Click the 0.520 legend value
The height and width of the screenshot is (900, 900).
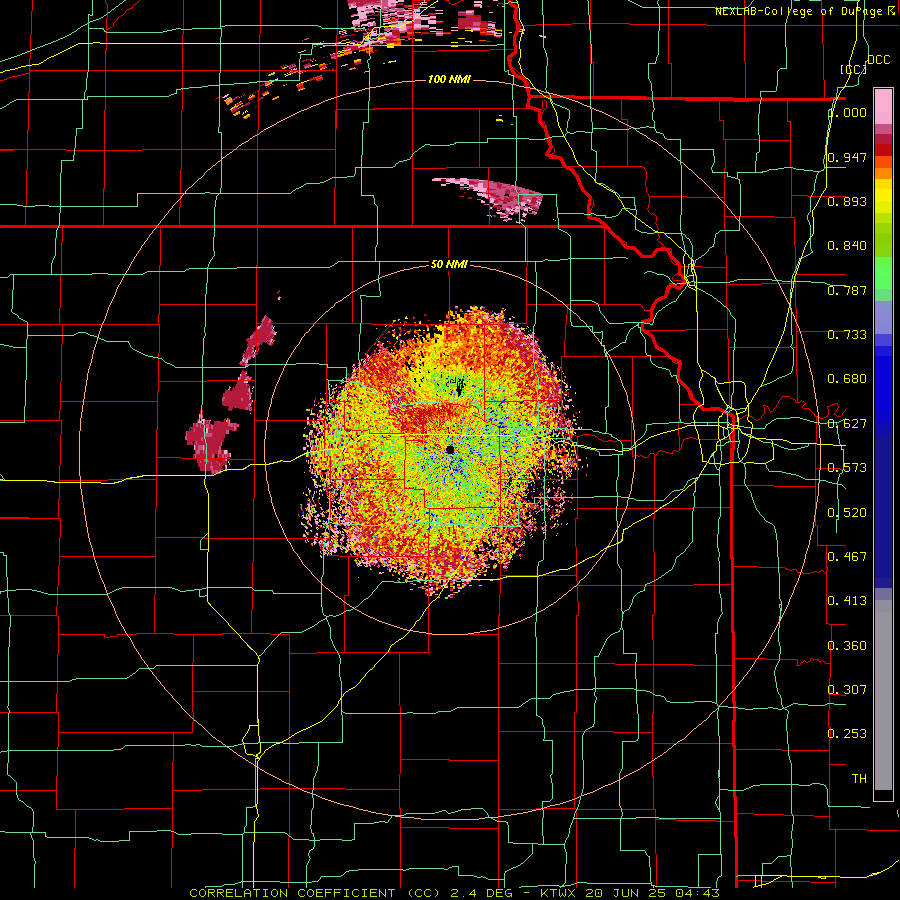(x=847, y=512)
